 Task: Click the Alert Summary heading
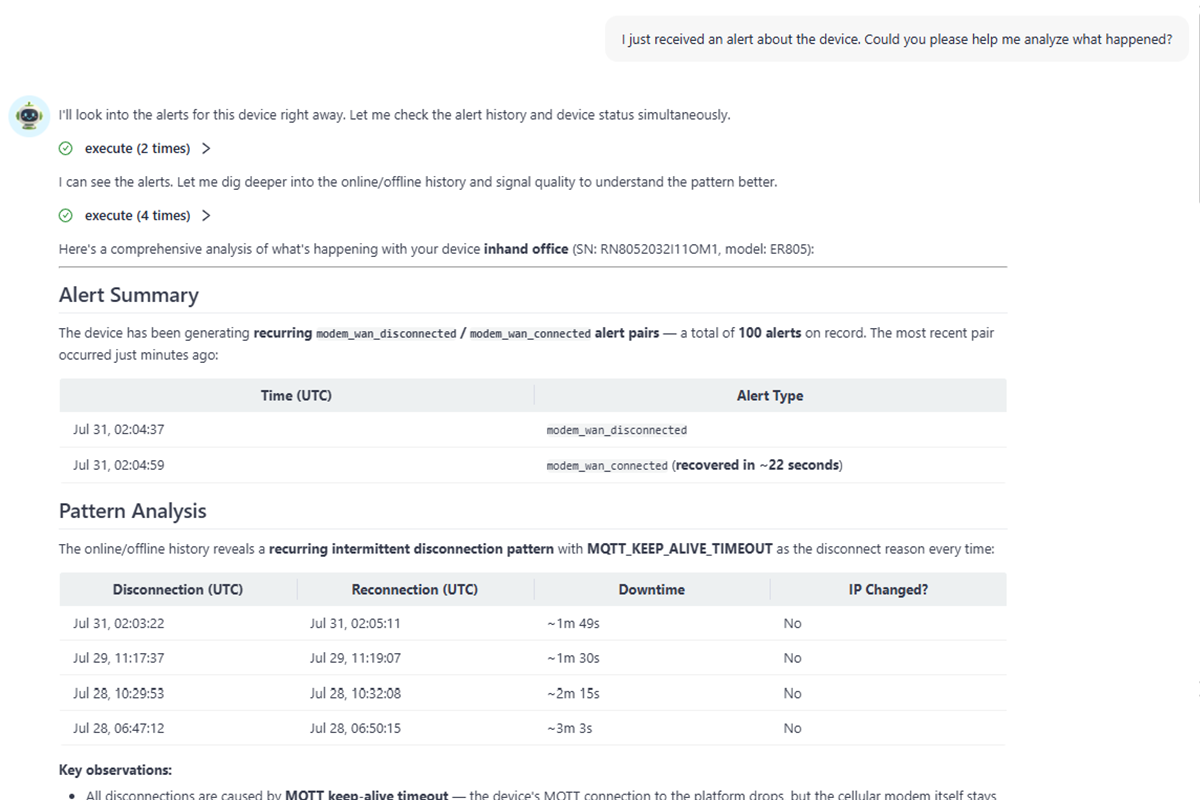129,295
